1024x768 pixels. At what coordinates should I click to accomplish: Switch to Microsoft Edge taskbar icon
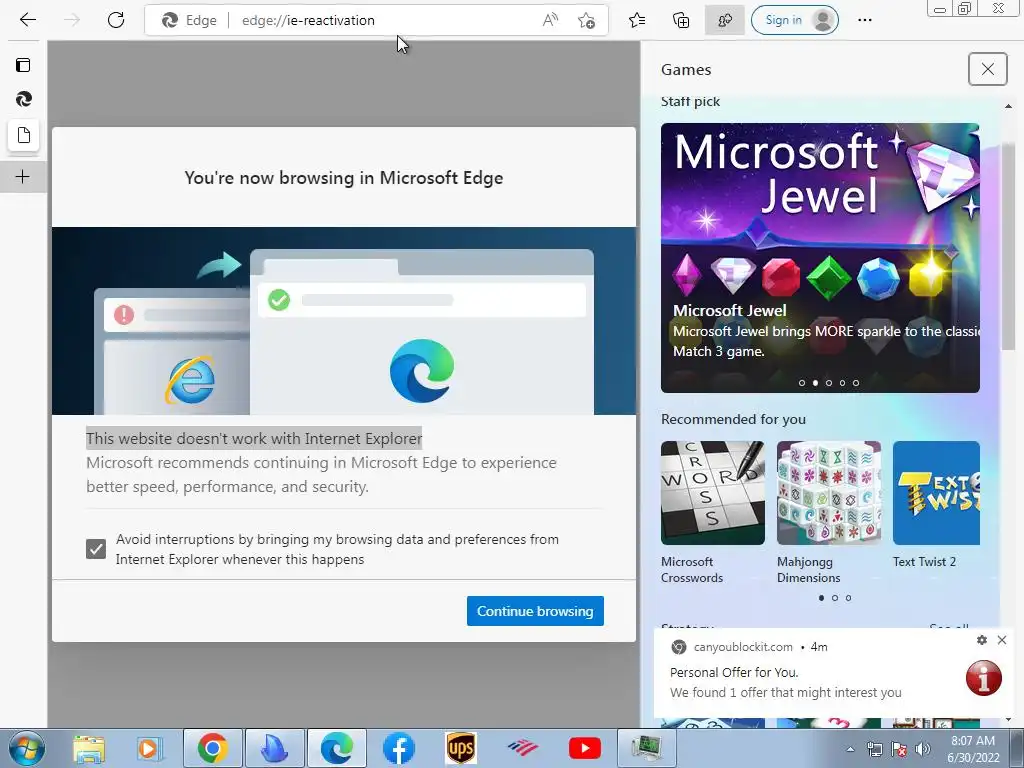coord(336,748)
